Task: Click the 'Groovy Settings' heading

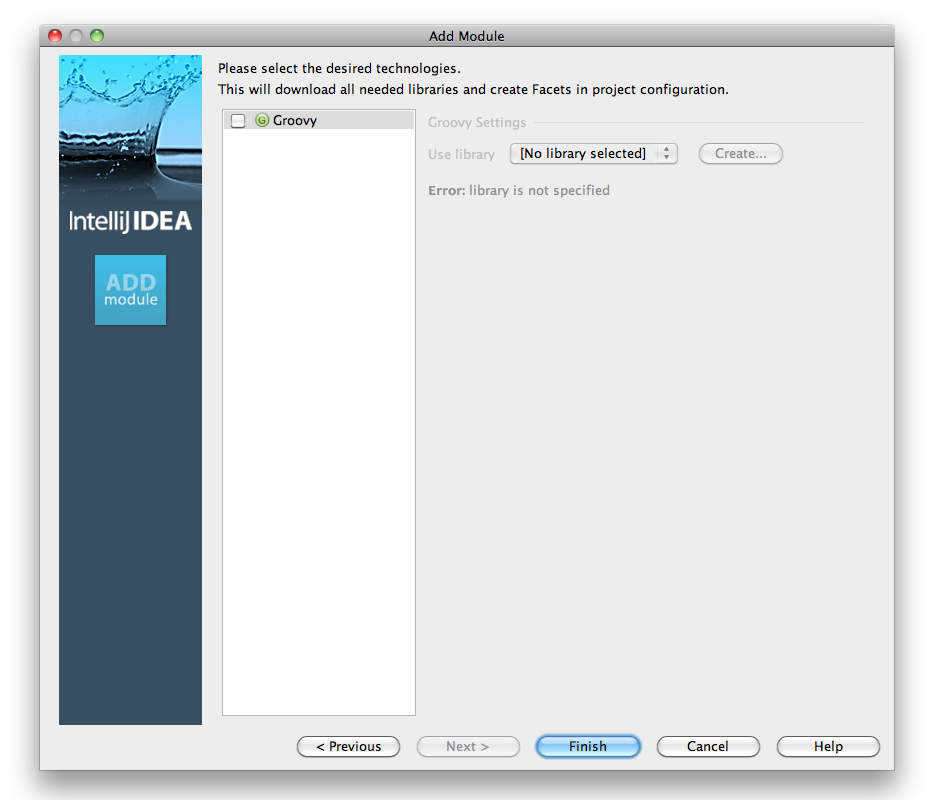Action: tap(477, 123)
